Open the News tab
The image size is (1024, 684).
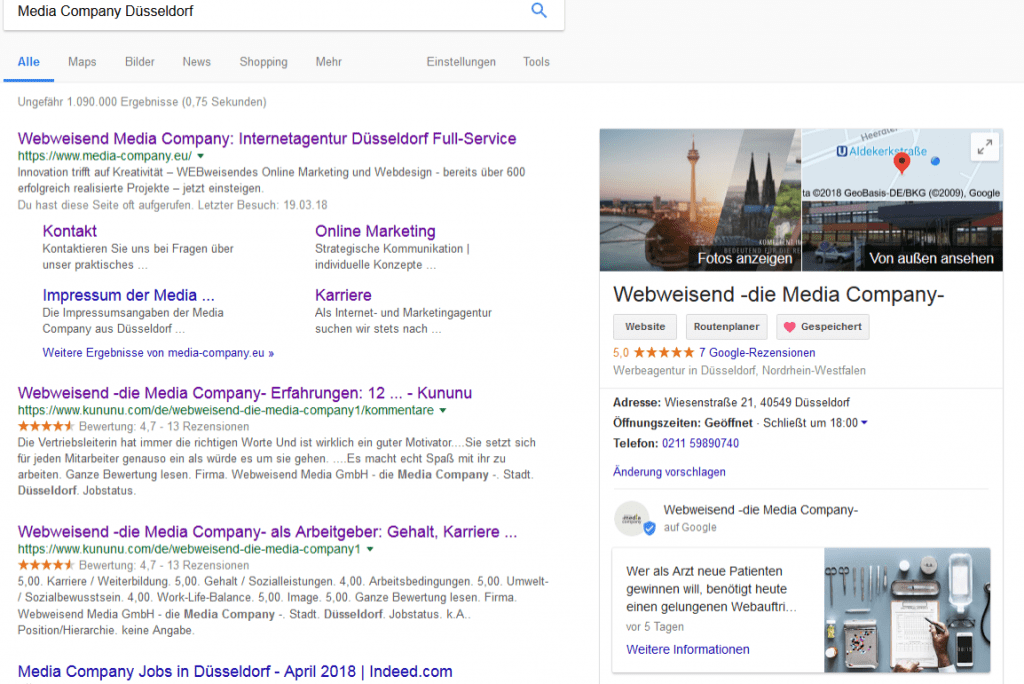click(197, 62)
